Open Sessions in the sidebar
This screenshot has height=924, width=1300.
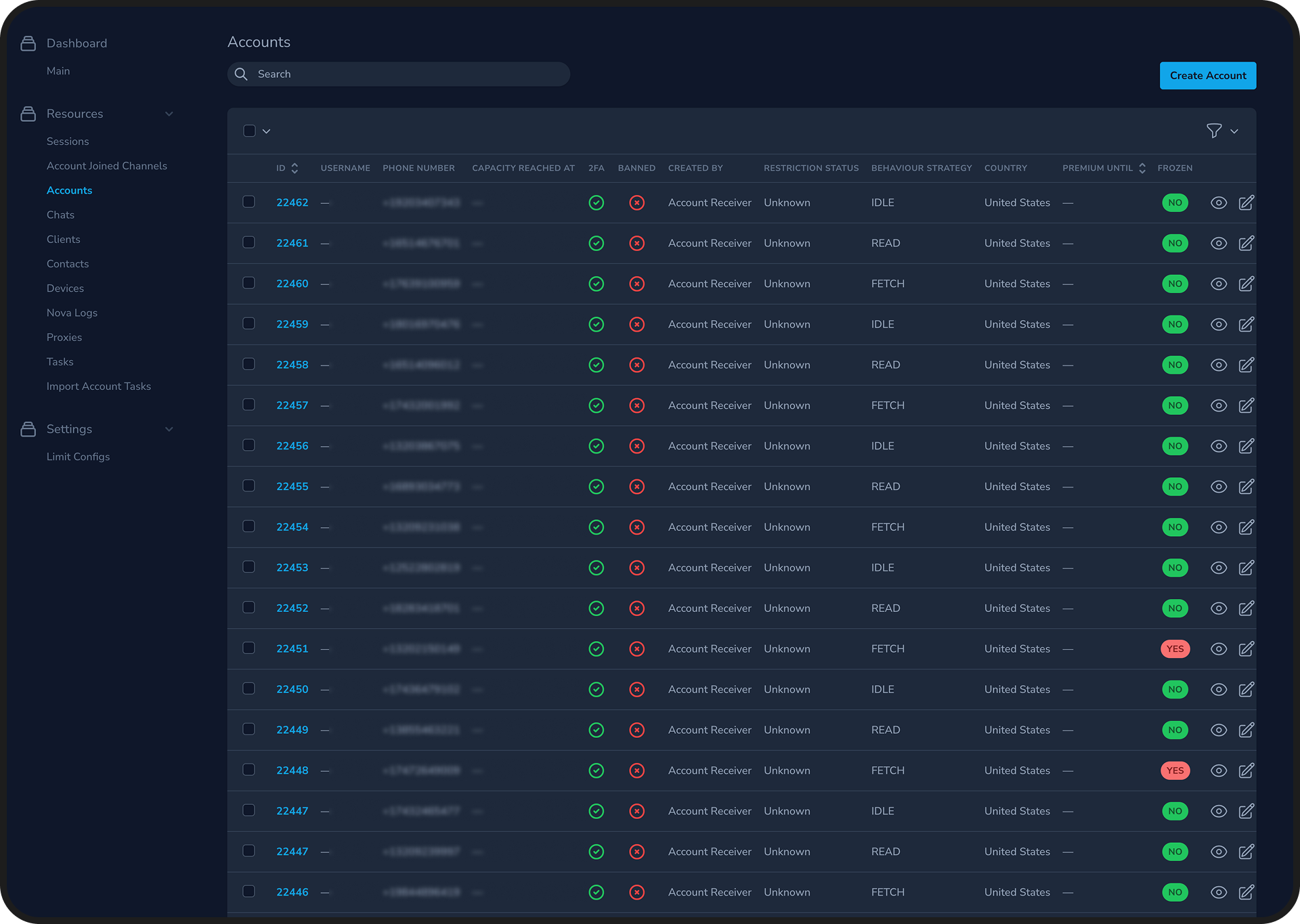point(68,141)
